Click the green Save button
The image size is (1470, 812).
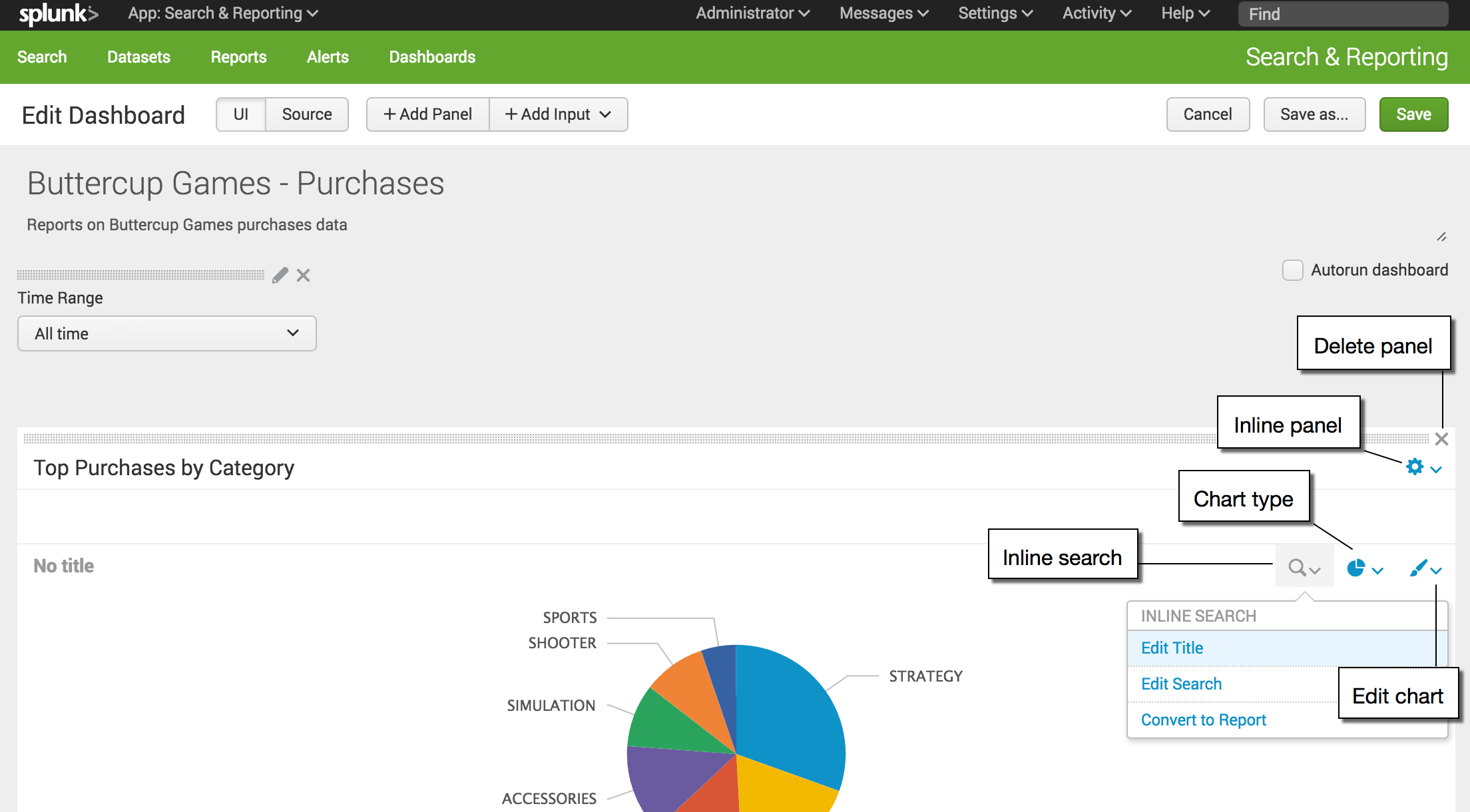1413,114
